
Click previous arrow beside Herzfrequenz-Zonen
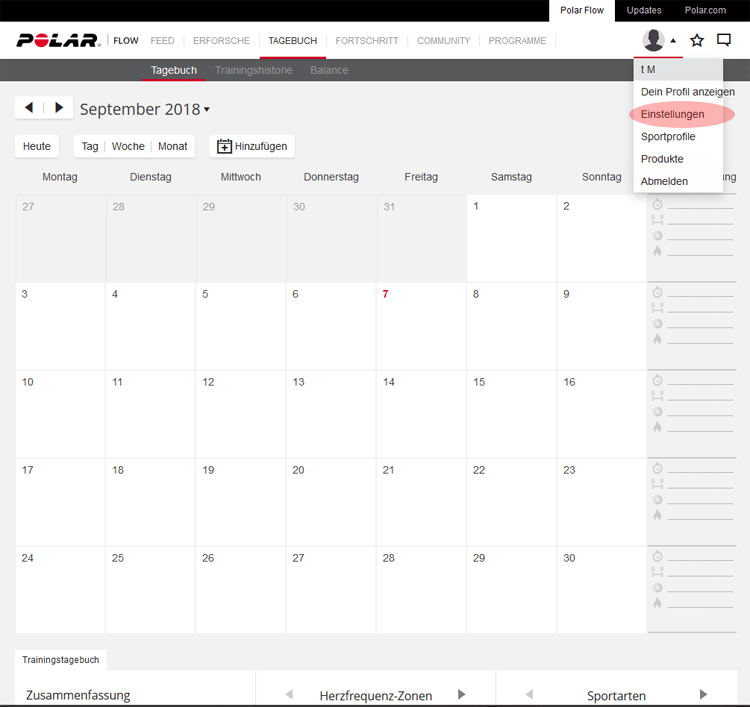(x=289, y=694)
